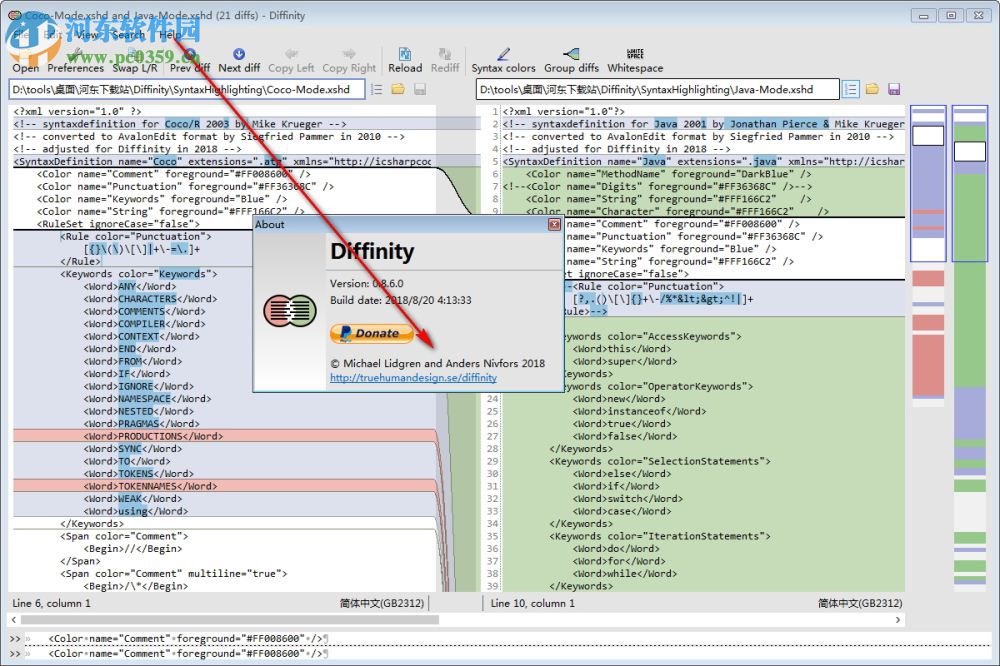Image resolution: width=1000 pixels, height=666 pixels.
Task: Go to the next diff
Action: 239,60
